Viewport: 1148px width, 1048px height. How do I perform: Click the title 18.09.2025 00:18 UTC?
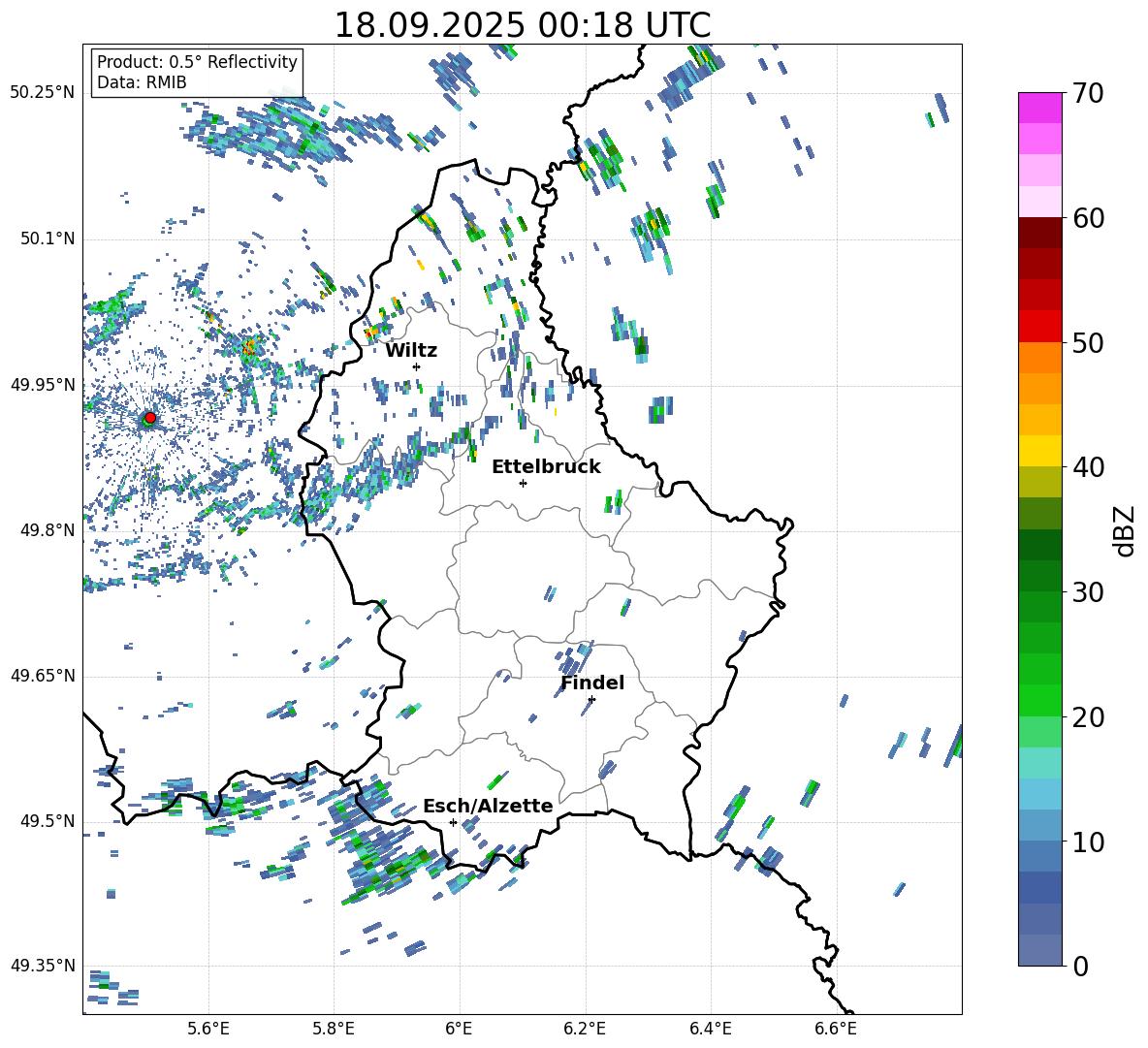coord(523,25)
